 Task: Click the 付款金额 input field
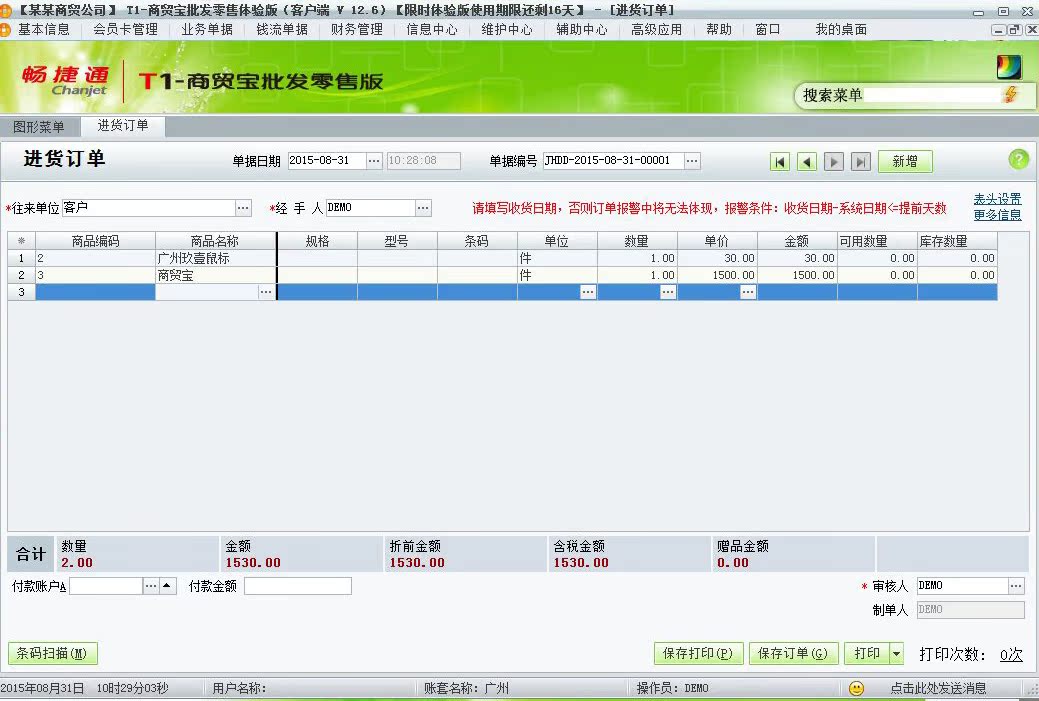(x=298, y=586)
